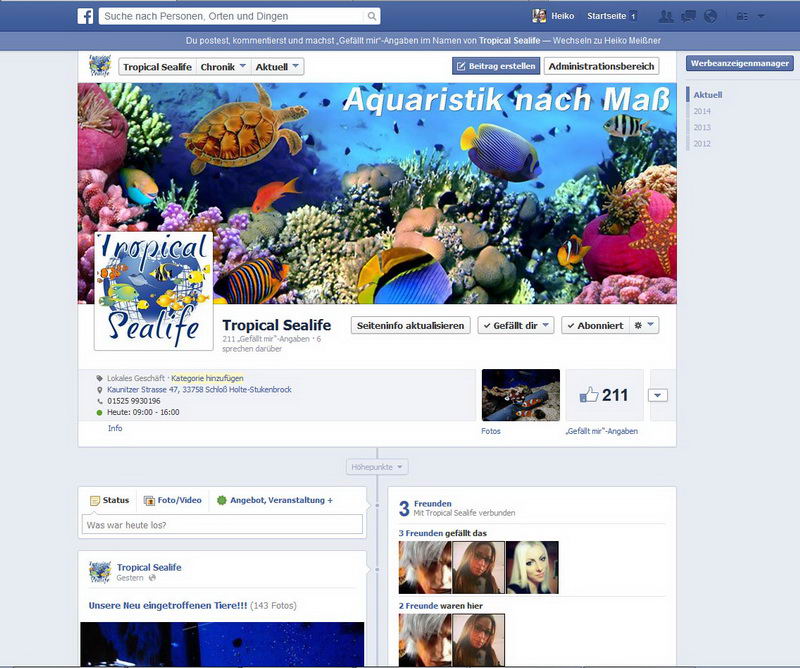The width and height of the screenshot is (800, 668).
Task: Open the Fotos aquarium thumbnail
Action: tap(521, 395)
